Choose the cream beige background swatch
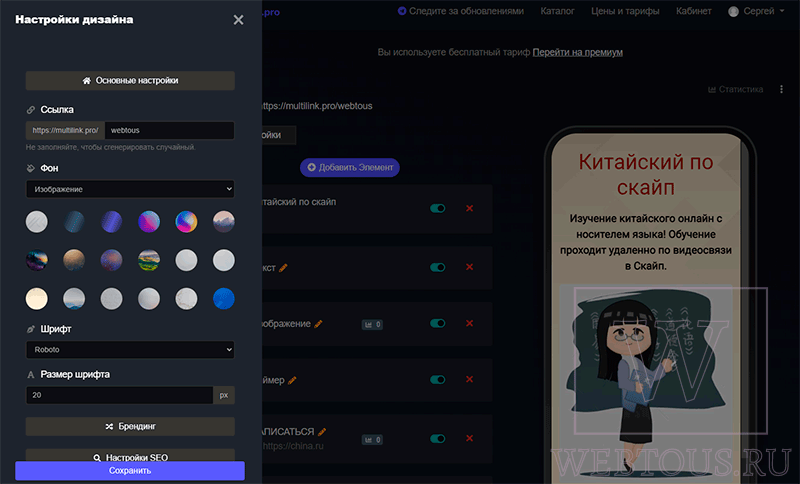 click(37, 298)
